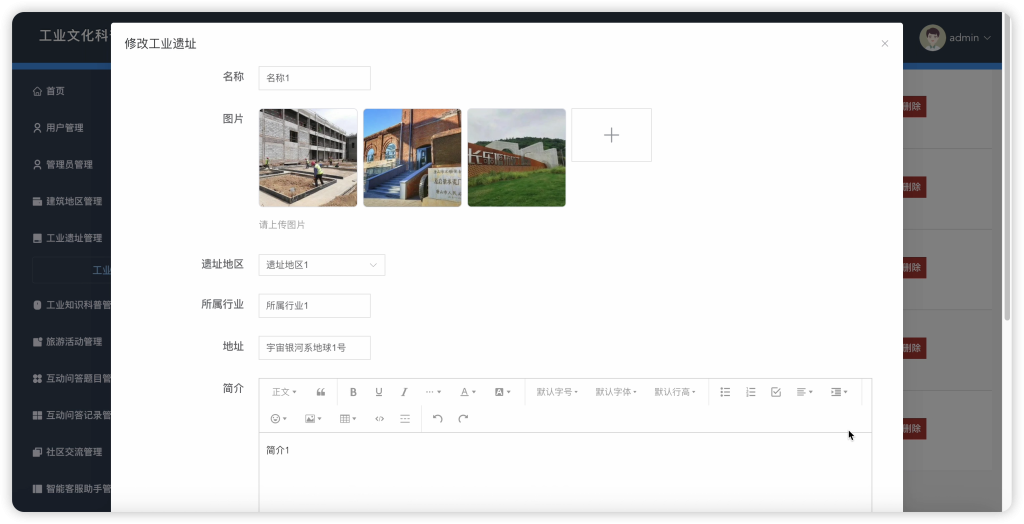Insert a code block
Screen dimensions: 1024x524
coord(379,419)
